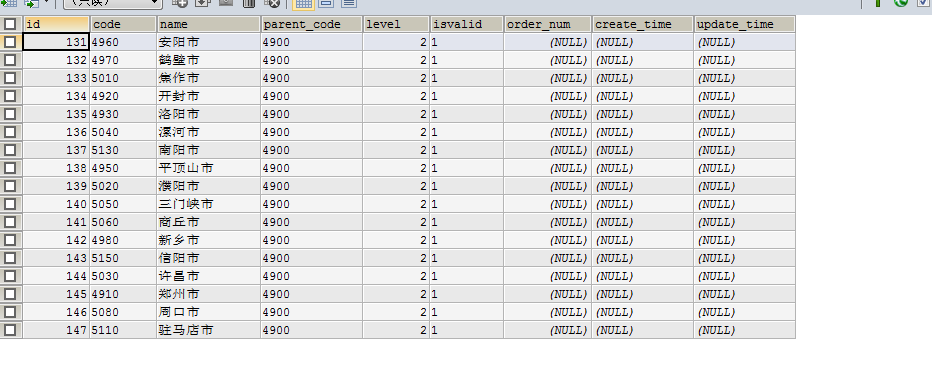Select the order_num NULL cell in row 131
The width and height of the screenshot is (932, 370).
click(x=547, y=42)
